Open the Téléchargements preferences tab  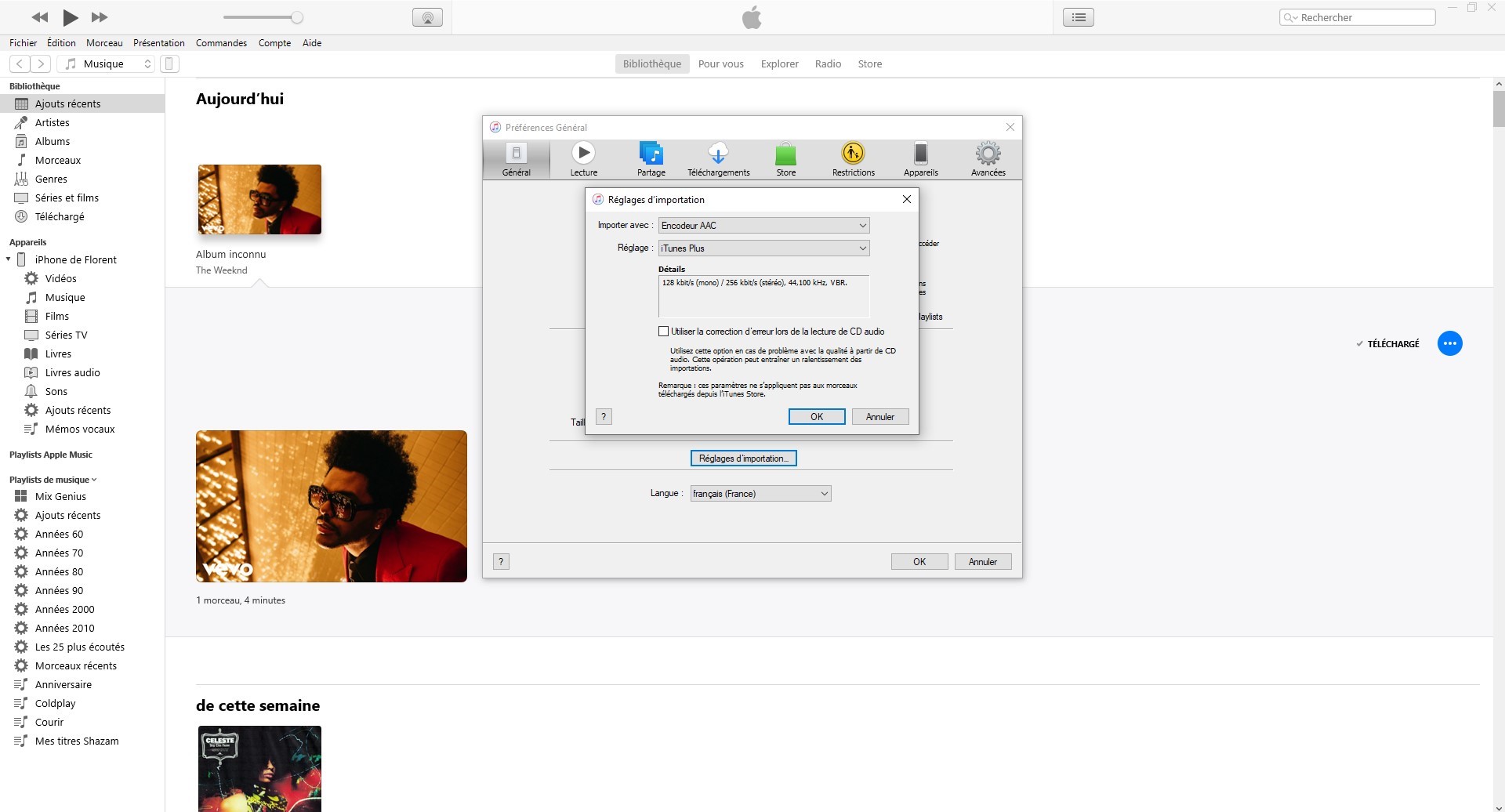[x=718, y=159]
